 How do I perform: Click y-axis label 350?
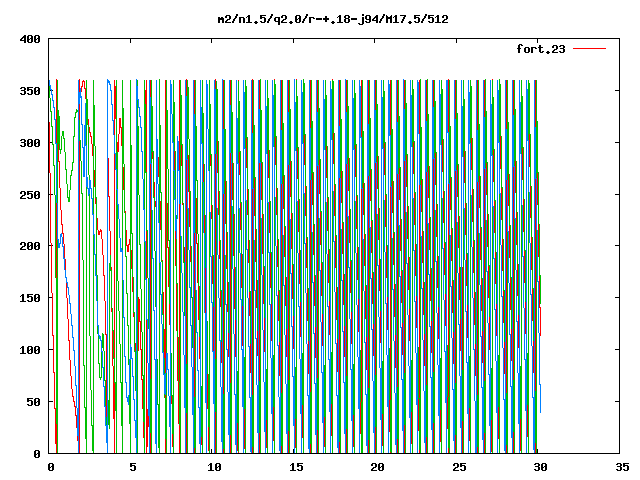pyautogui.click(x=30, y=91)
